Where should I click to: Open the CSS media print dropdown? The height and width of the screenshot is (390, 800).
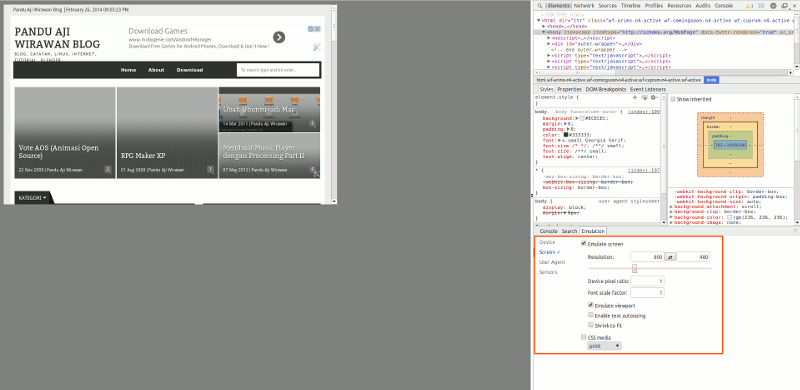(x=604, y=346)
